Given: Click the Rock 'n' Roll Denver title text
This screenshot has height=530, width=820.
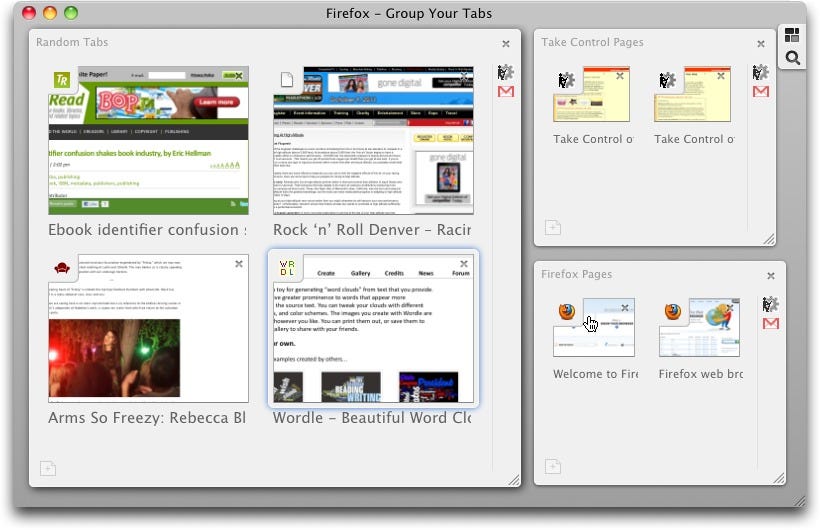Looking at the screenshot, I should (372, 230).
